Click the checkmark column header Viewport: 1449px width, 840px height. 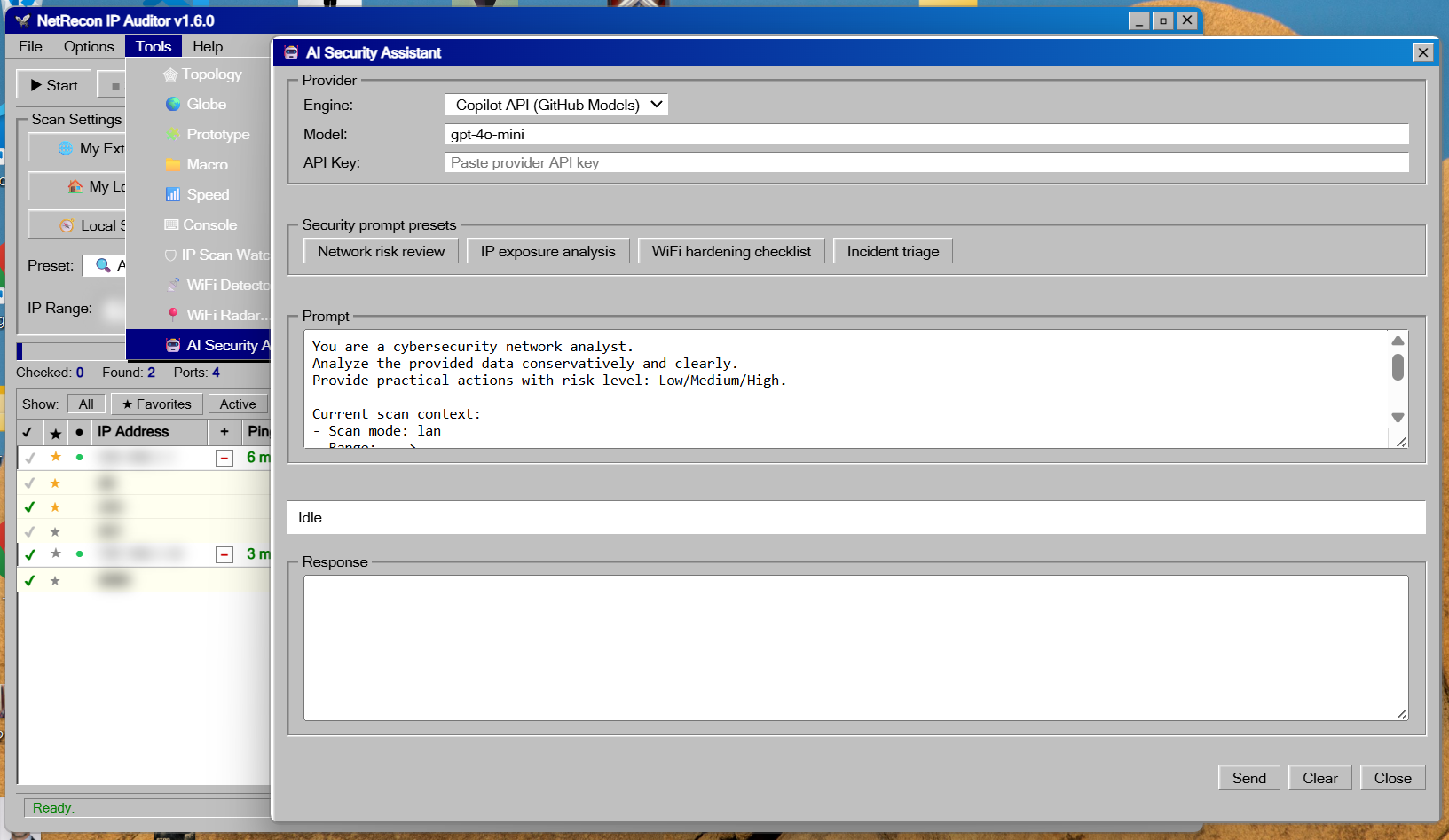pyautogui.click(x=28, y=432)
